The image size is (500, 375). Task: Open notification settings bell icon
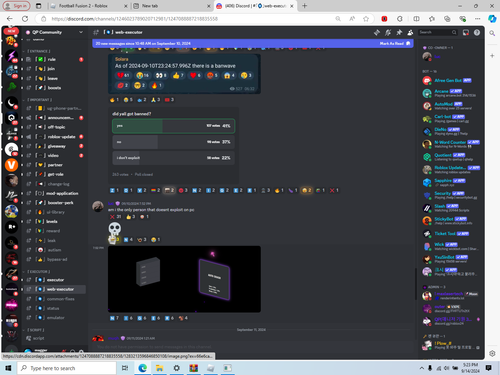click(388, 32)
